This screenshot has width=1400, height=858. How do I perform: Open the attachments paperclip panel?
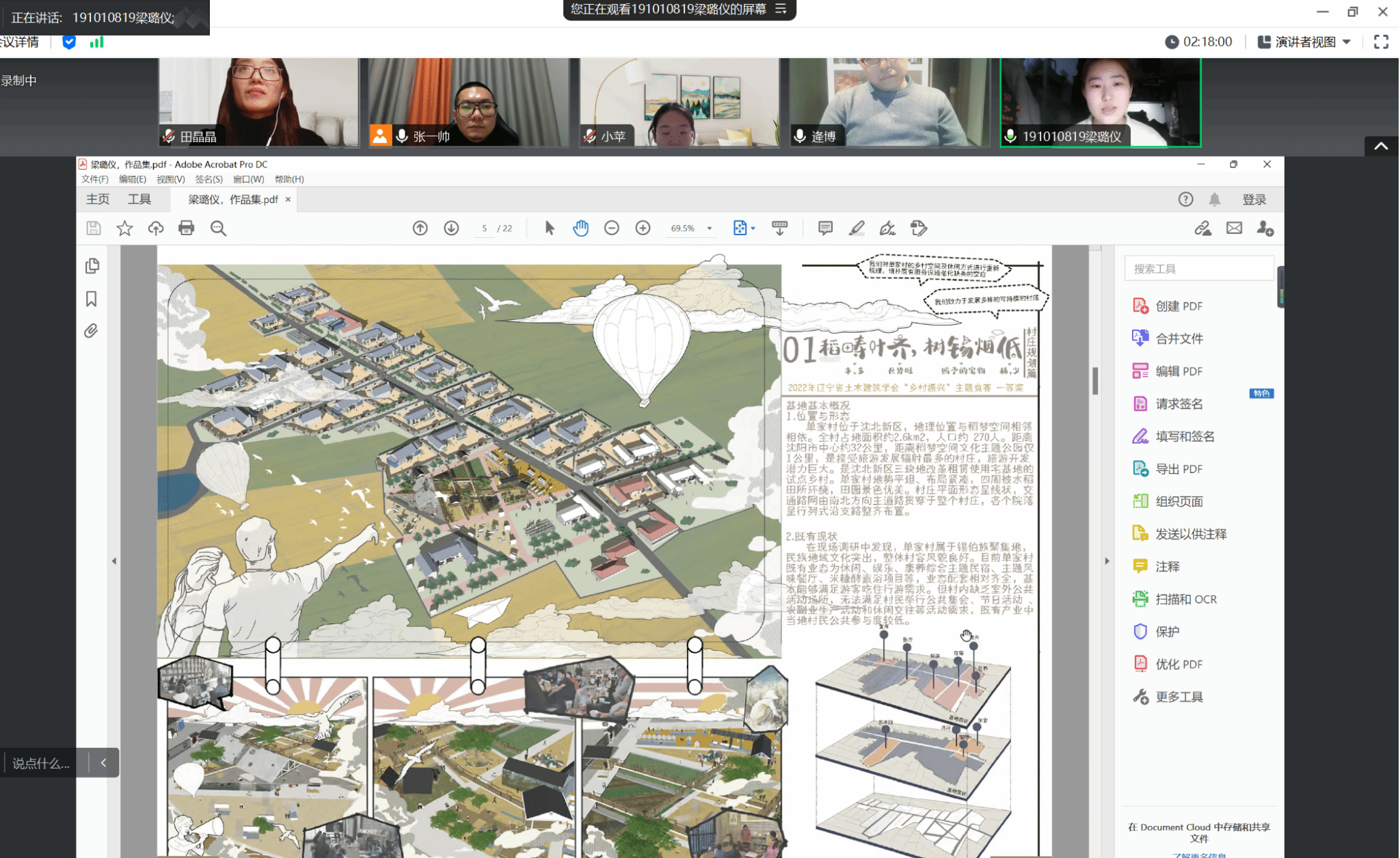tap(92, 331)
